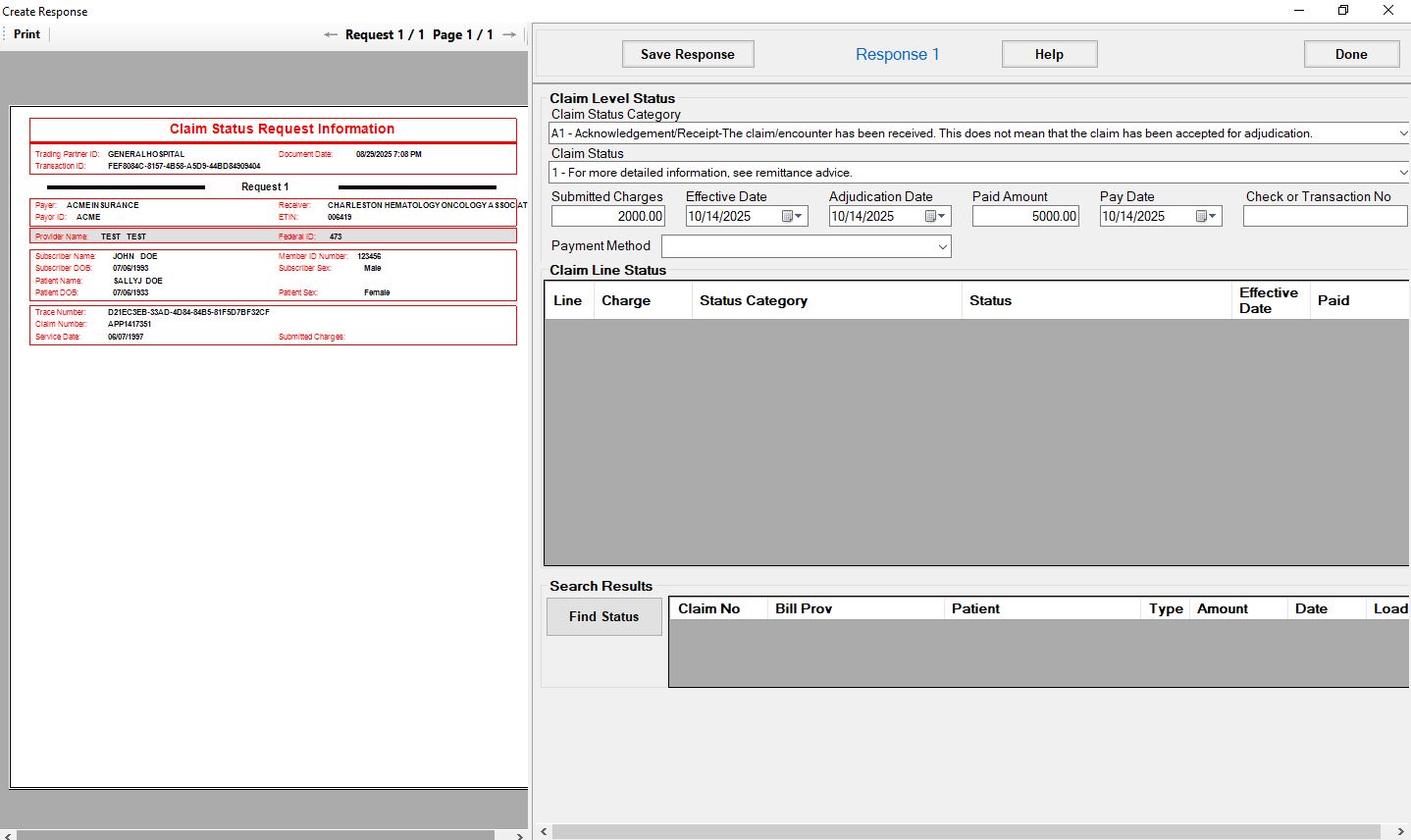This screenshot has height=840, width=1411.
Task: Click the Help button
Action: coord(1049,54)
